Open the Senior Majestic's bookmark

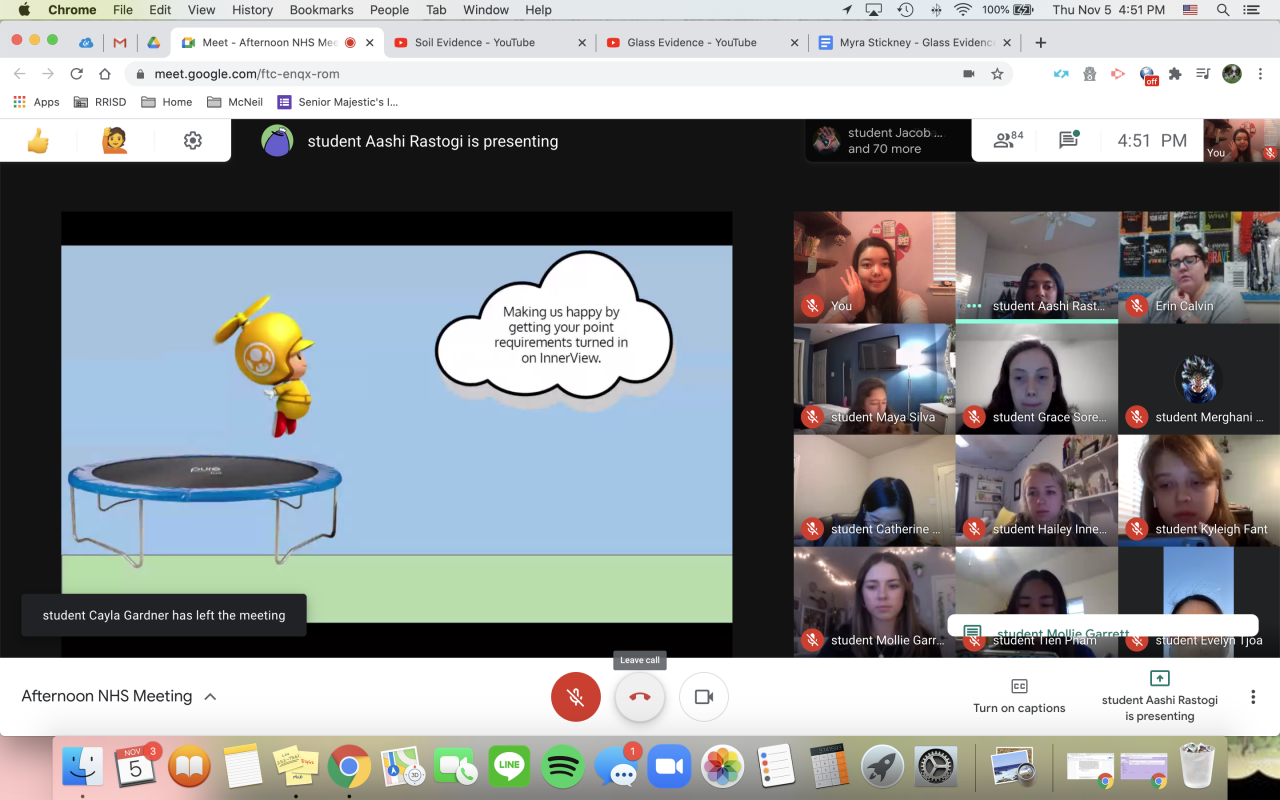[x=338, y=102]
